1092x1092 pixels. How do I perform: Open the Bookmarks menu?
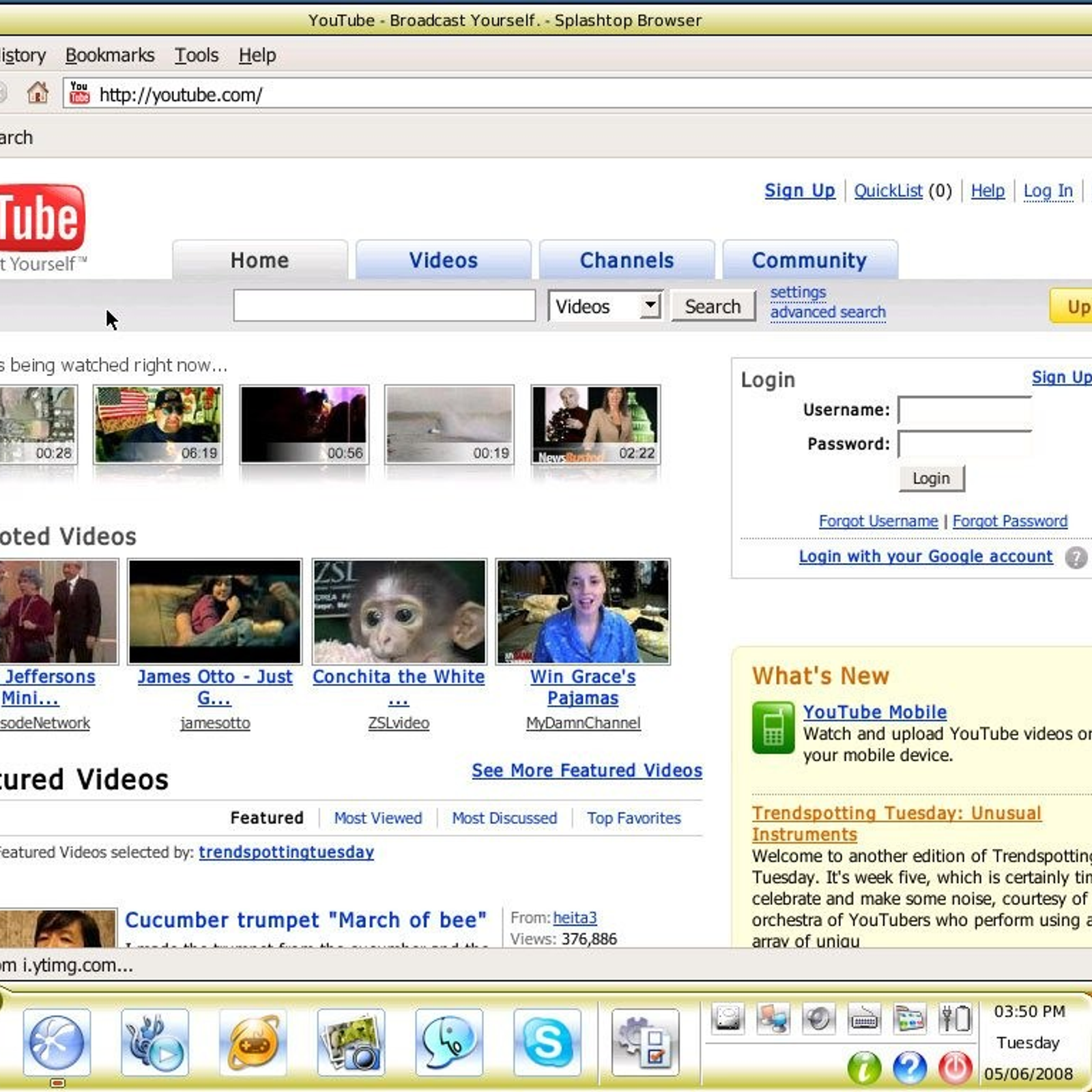click(110, 55)
